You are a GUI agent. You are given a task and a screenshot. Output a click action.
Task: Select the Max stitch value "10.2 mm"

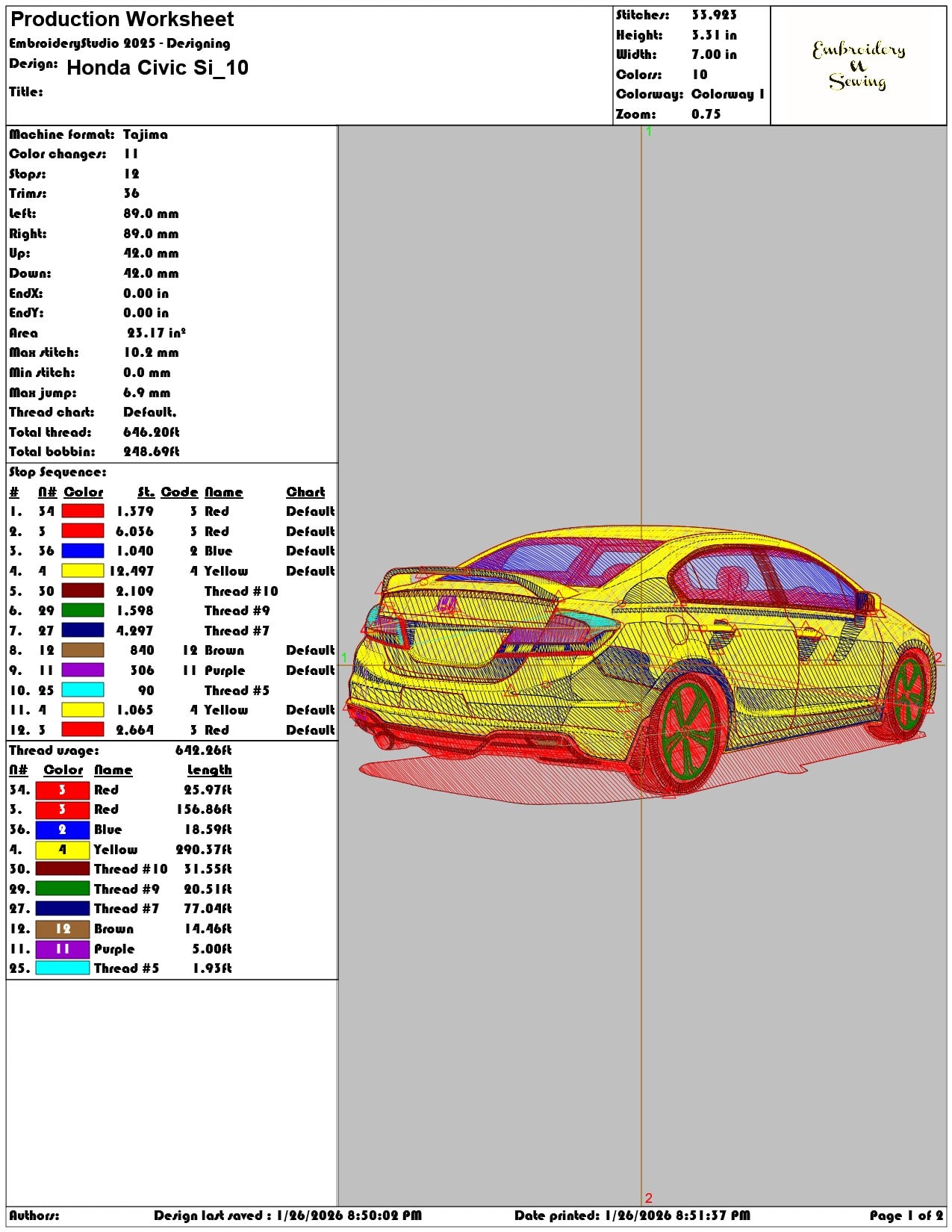(x=151, y=352)
